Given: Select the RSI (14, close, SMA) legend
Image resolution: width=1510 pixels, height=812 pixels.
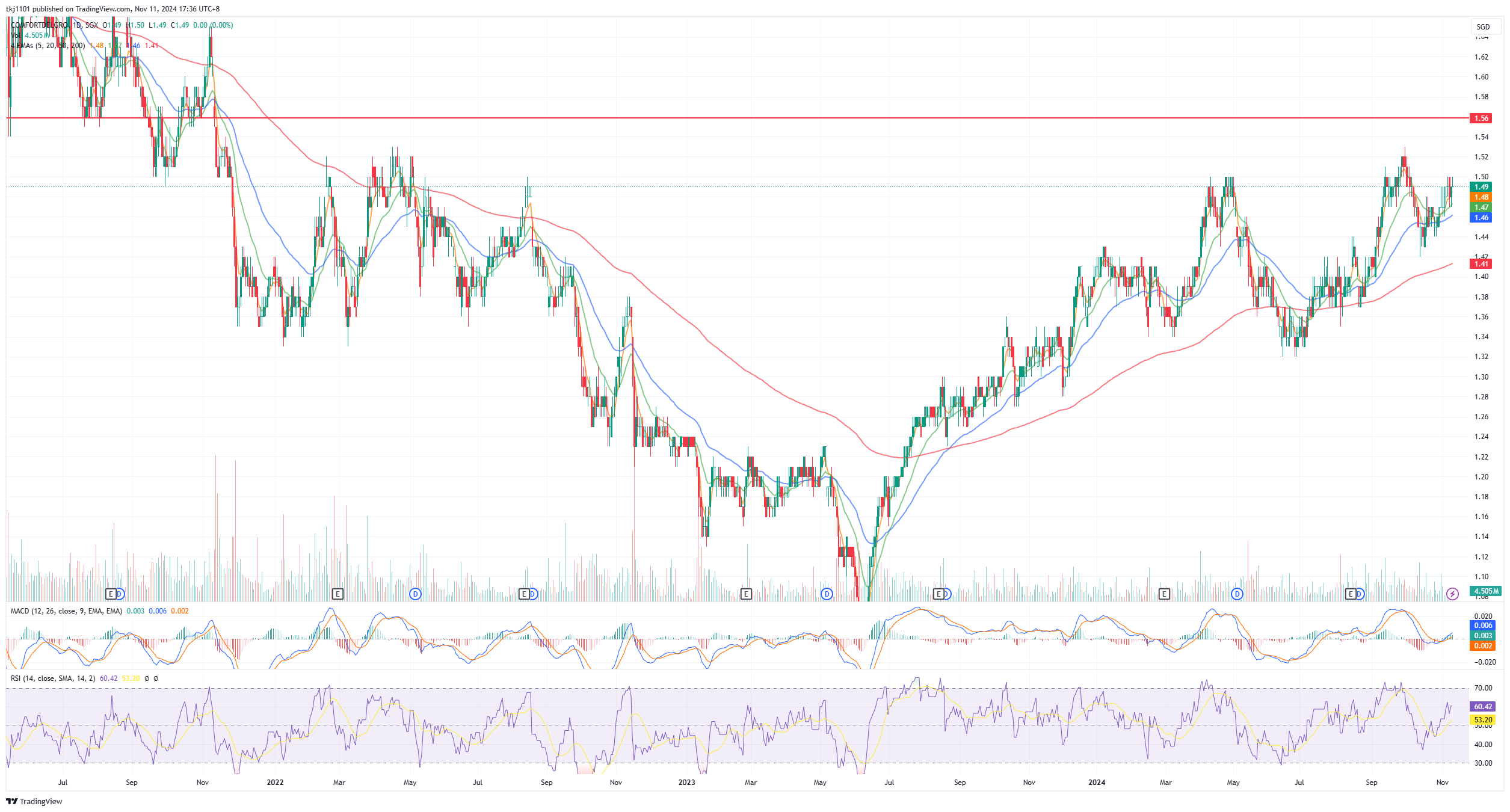Looking at the screenshot, I should tap(53, 678).
